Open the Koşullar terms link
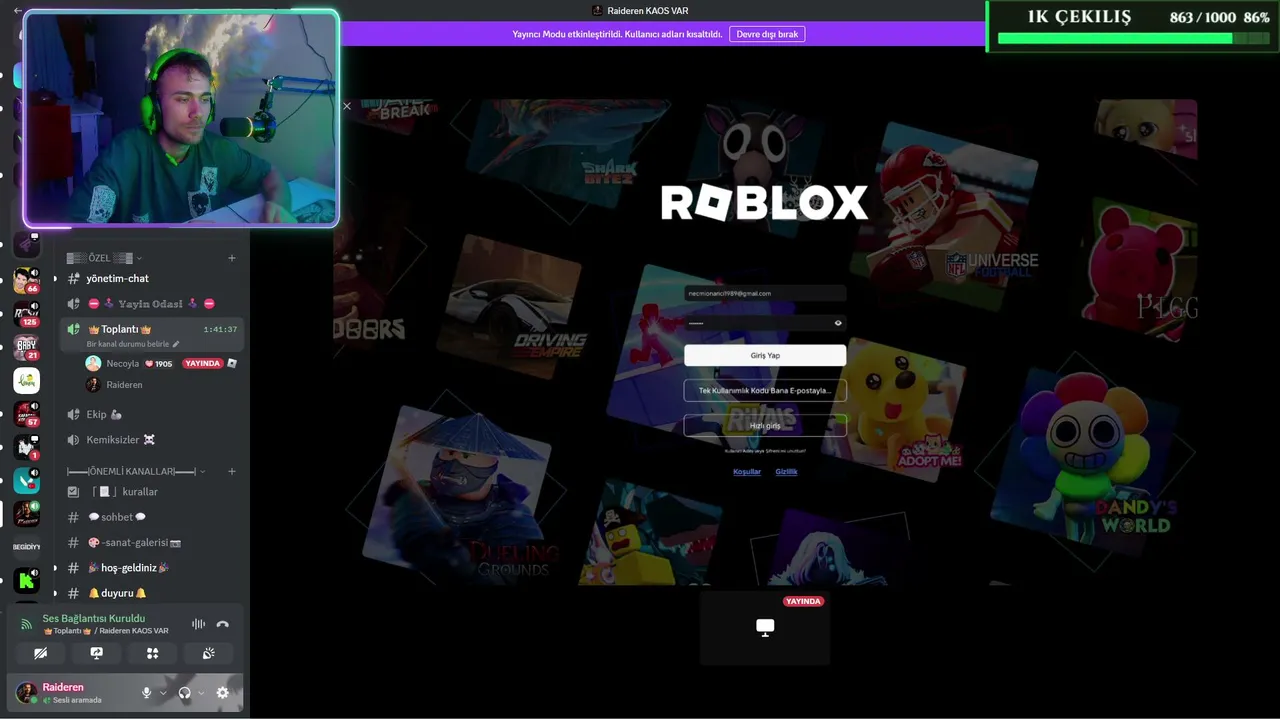1280x720 pixels. point(747,471)
